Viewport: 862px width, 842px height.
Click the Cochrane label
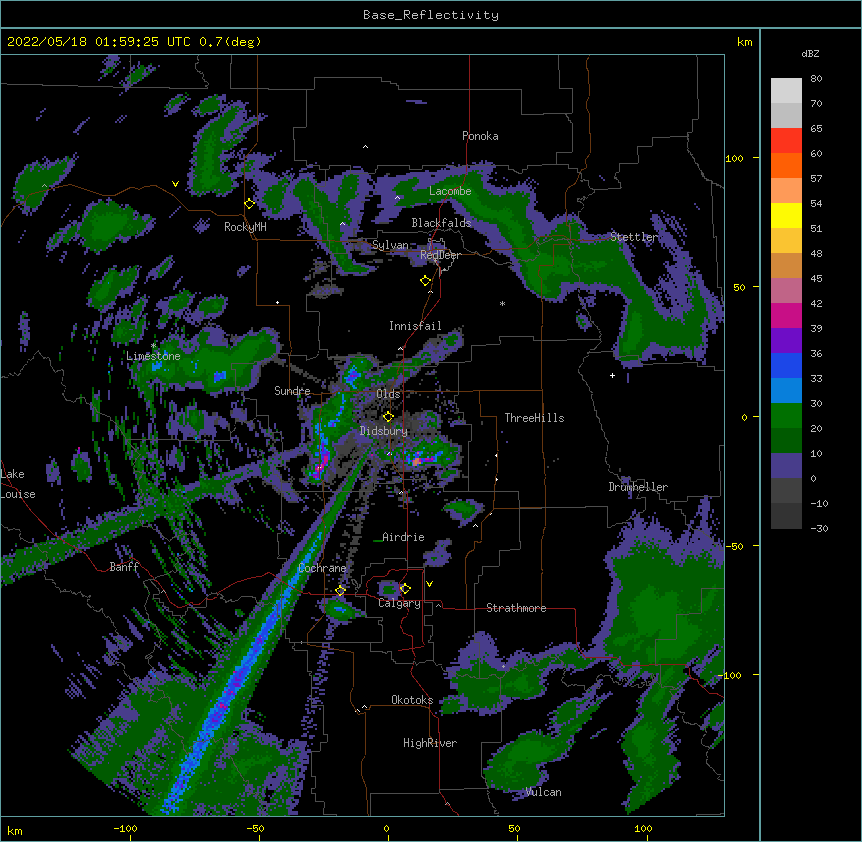322,568
